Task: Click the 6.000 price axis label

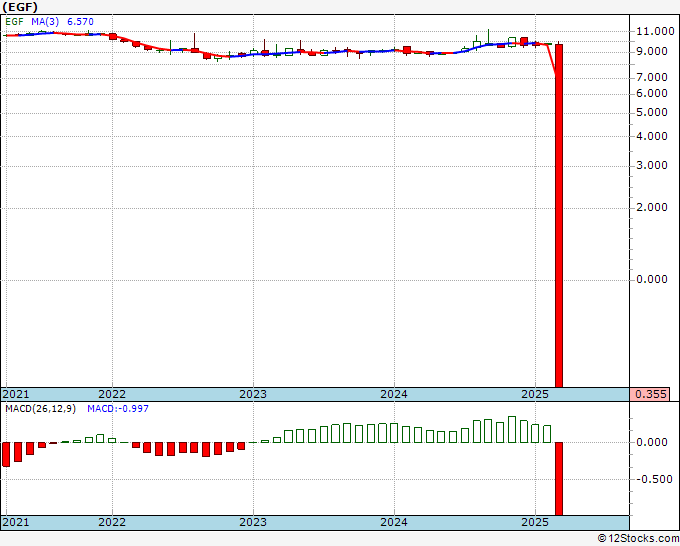Action: (651, 93)
